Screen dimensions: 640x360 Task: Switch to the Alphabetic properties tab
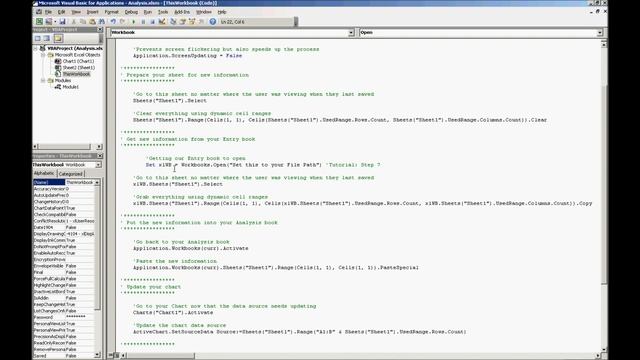[44, 173]
